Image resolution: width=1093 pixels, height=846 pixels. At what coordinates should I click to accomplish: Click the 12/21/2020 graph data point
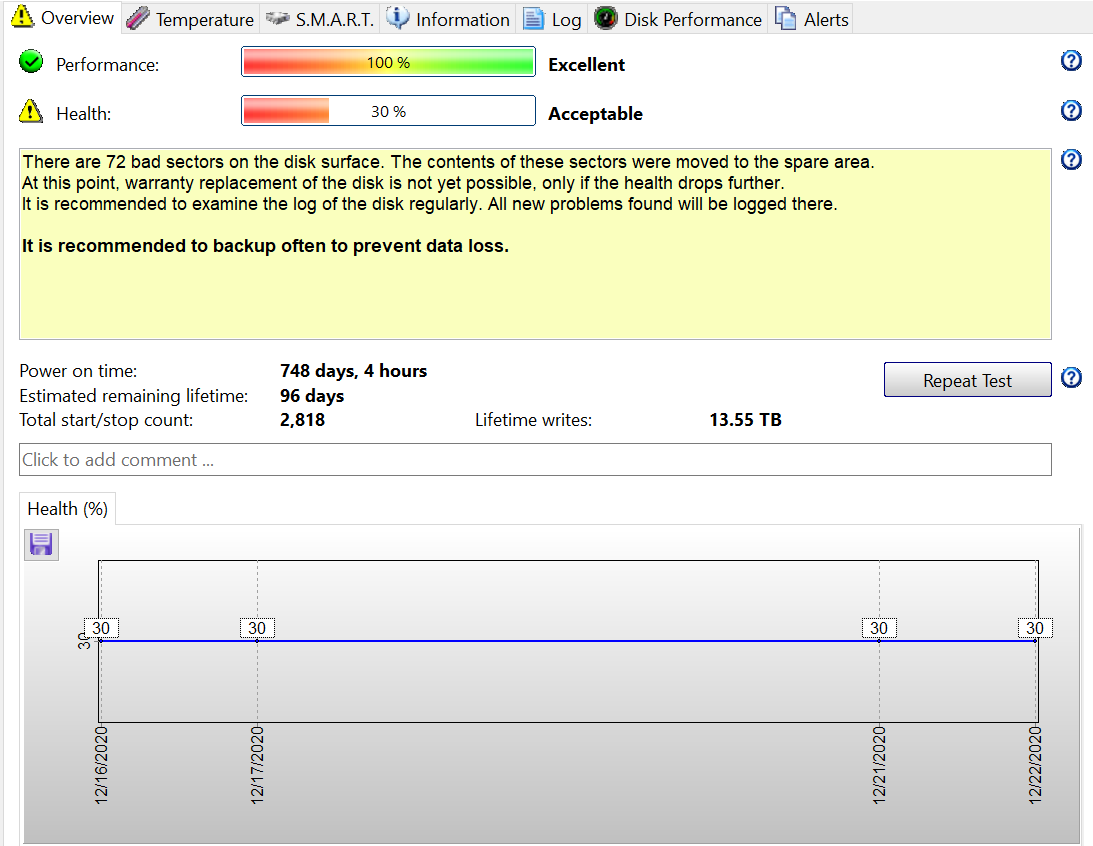879,640
